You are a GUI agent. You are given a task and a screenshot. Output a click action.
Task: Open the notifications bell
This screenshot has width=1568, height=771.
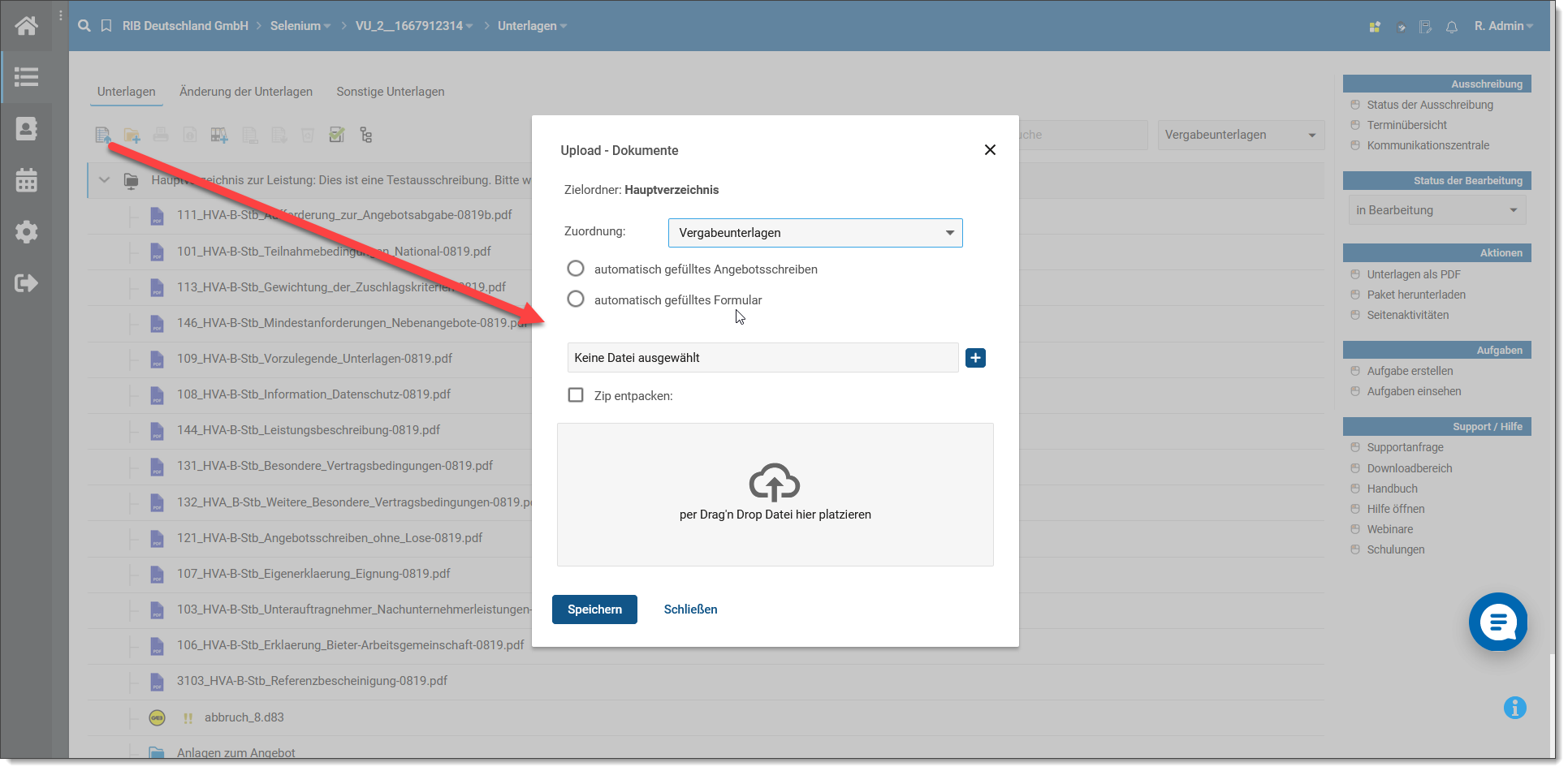(x=1452, y=27)
